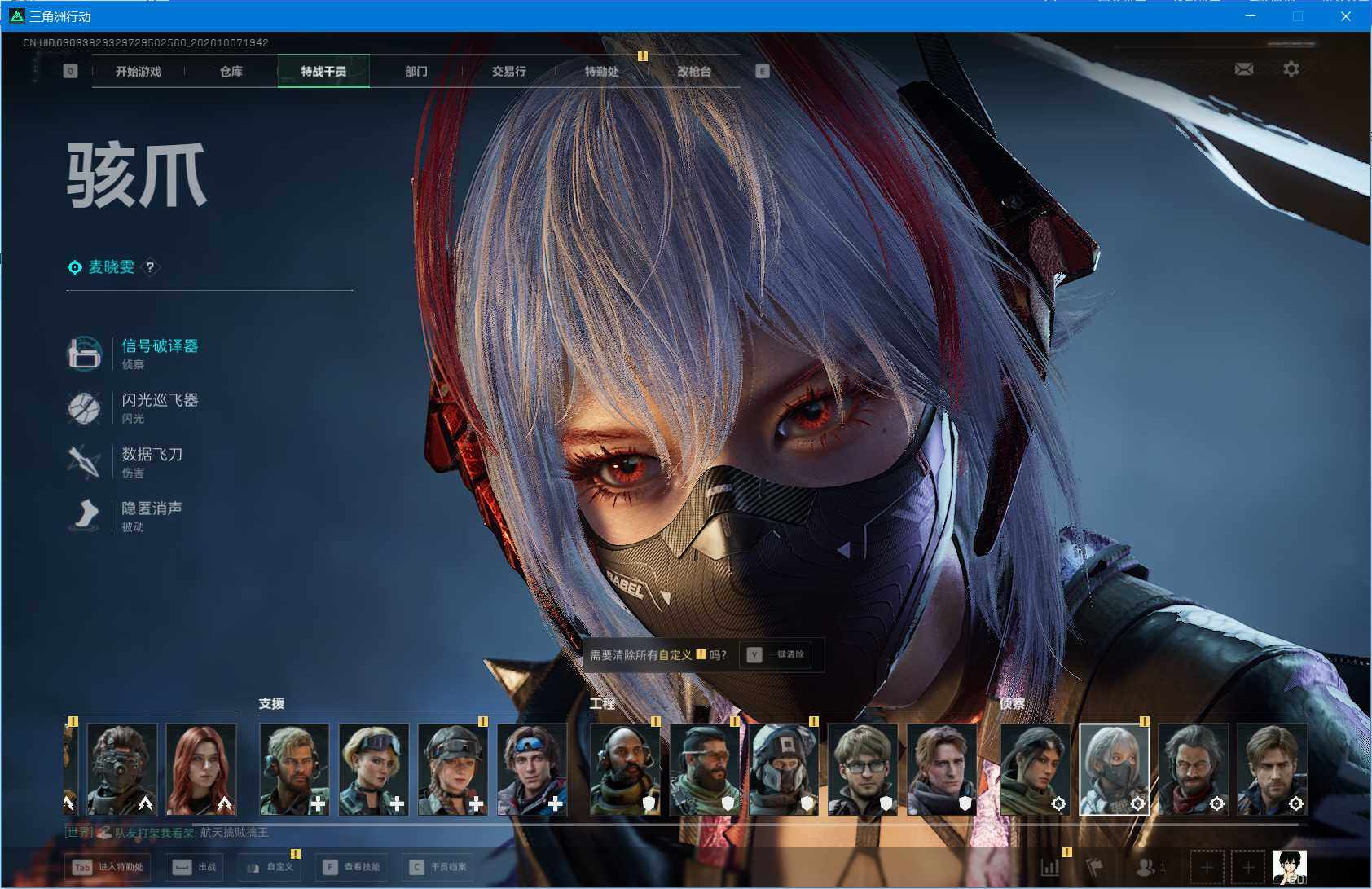Open the 改枪台 tab
The width and height of the screenshot is (1372, 889).
click(x=694, y=71)
